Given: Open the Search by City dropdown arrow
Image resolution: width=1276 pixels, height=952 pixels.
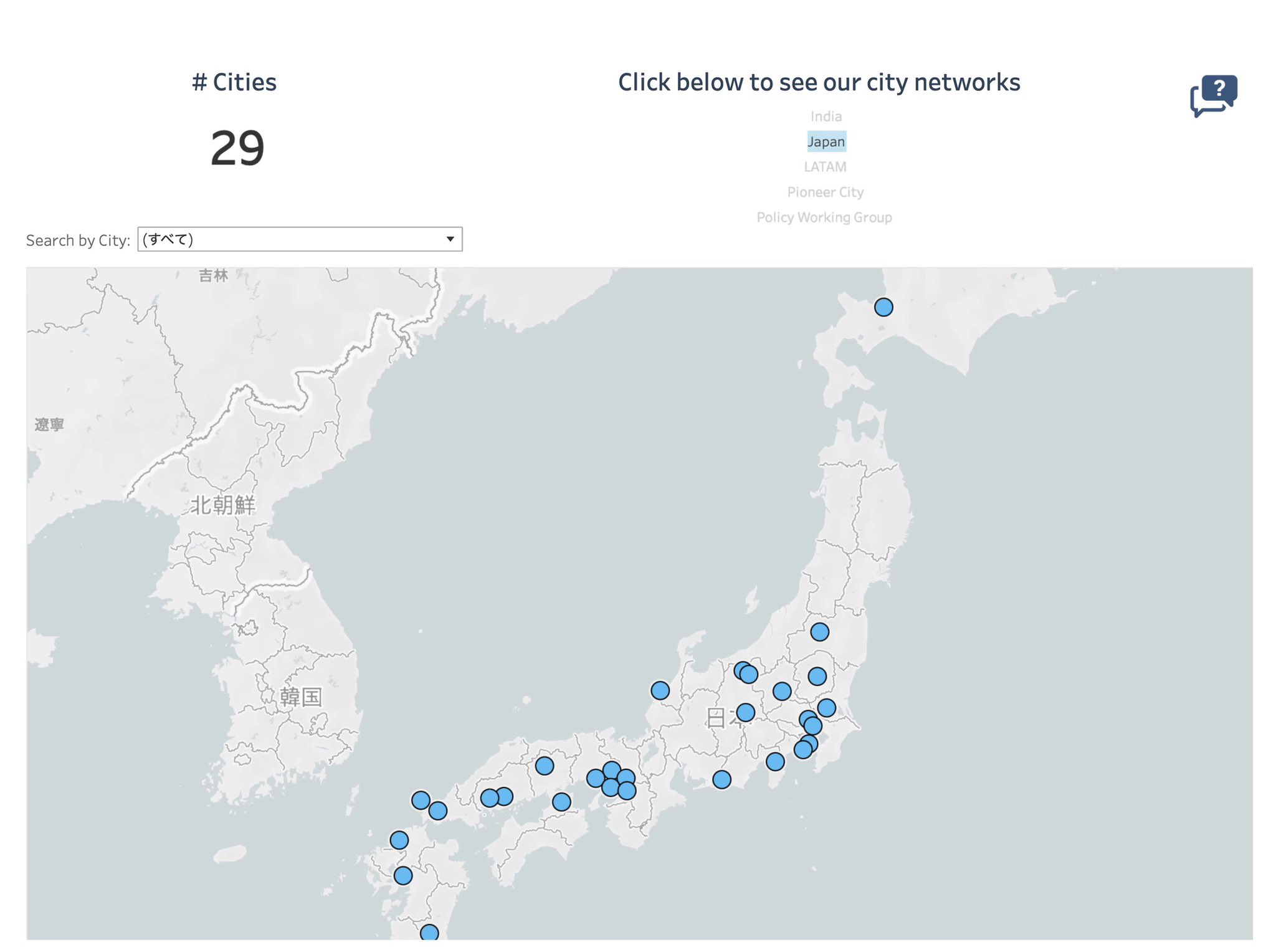Looking at the screenshot, I should (450, 239).
